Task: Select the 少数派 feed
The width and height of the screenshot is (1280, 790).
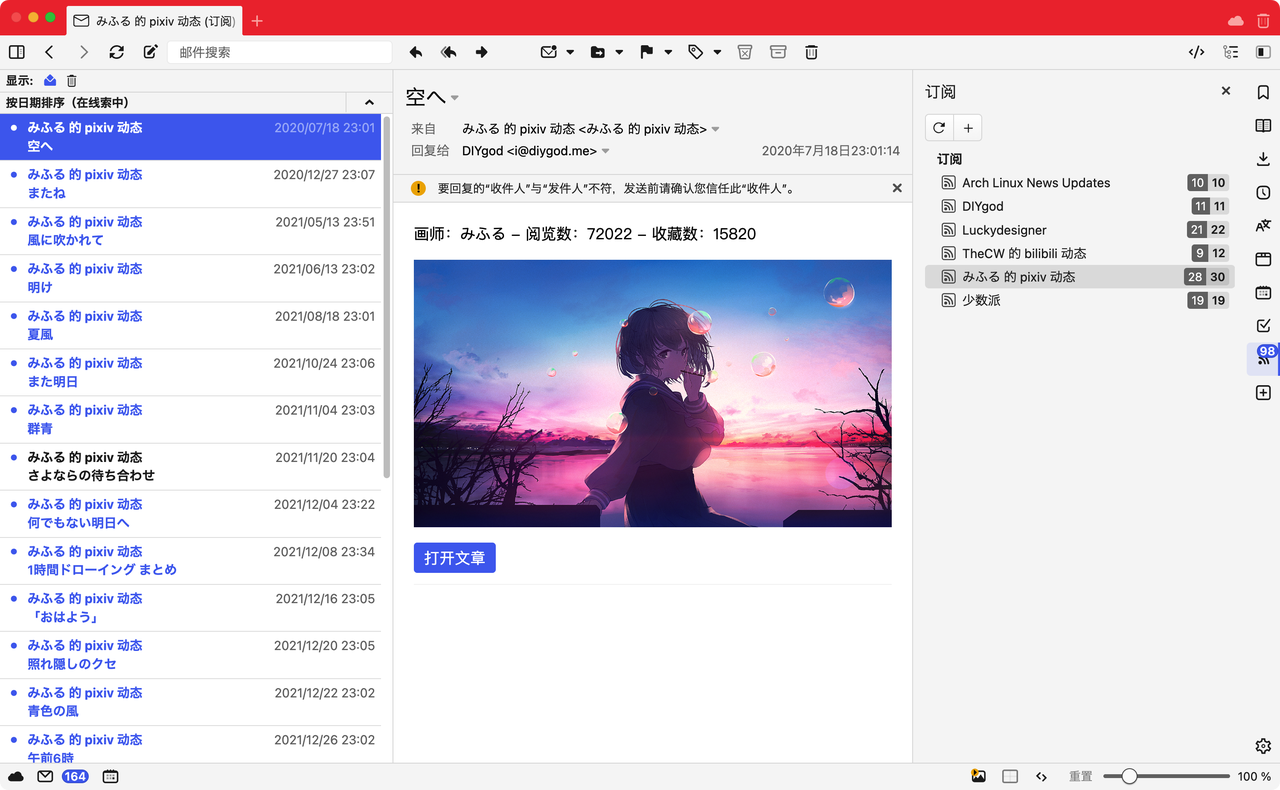Action: [980, 300]
